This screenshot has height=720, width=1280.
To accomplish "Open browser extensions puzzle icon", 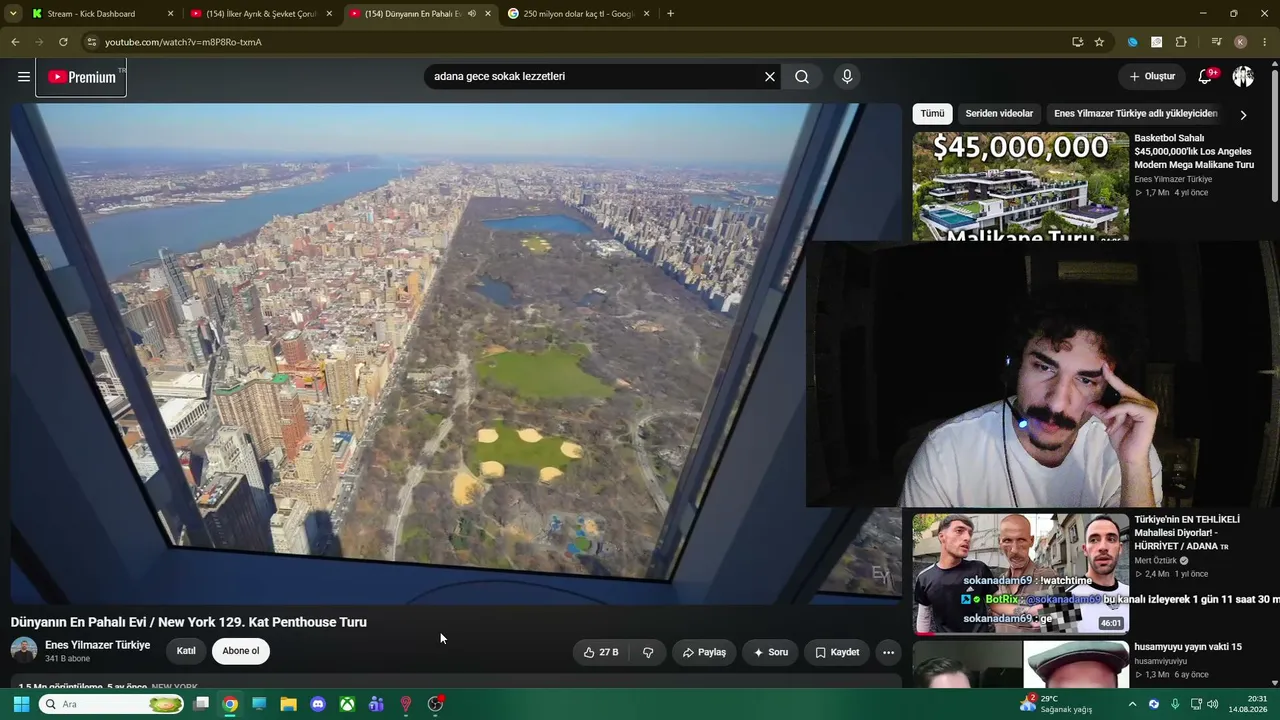I will 1181,42.
